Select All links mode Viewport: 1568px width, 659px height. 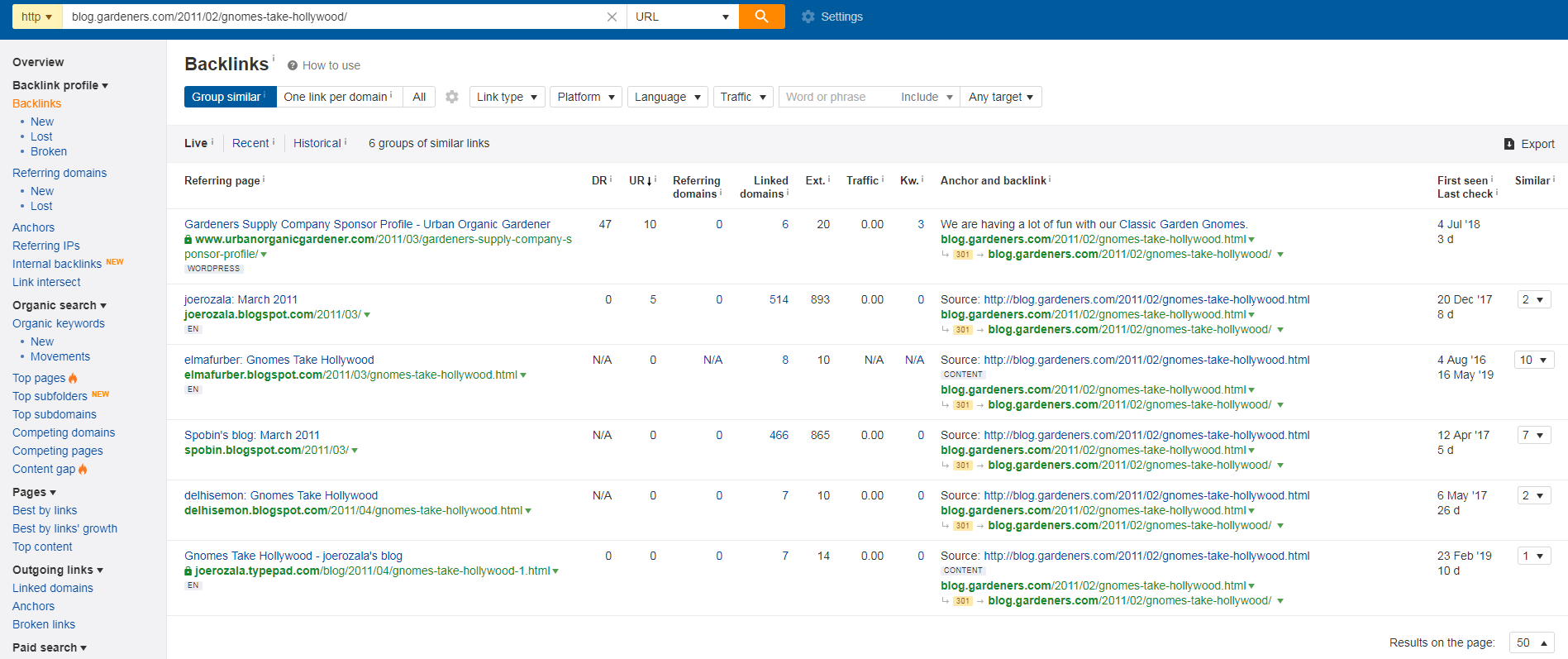[x=419, y=97]
